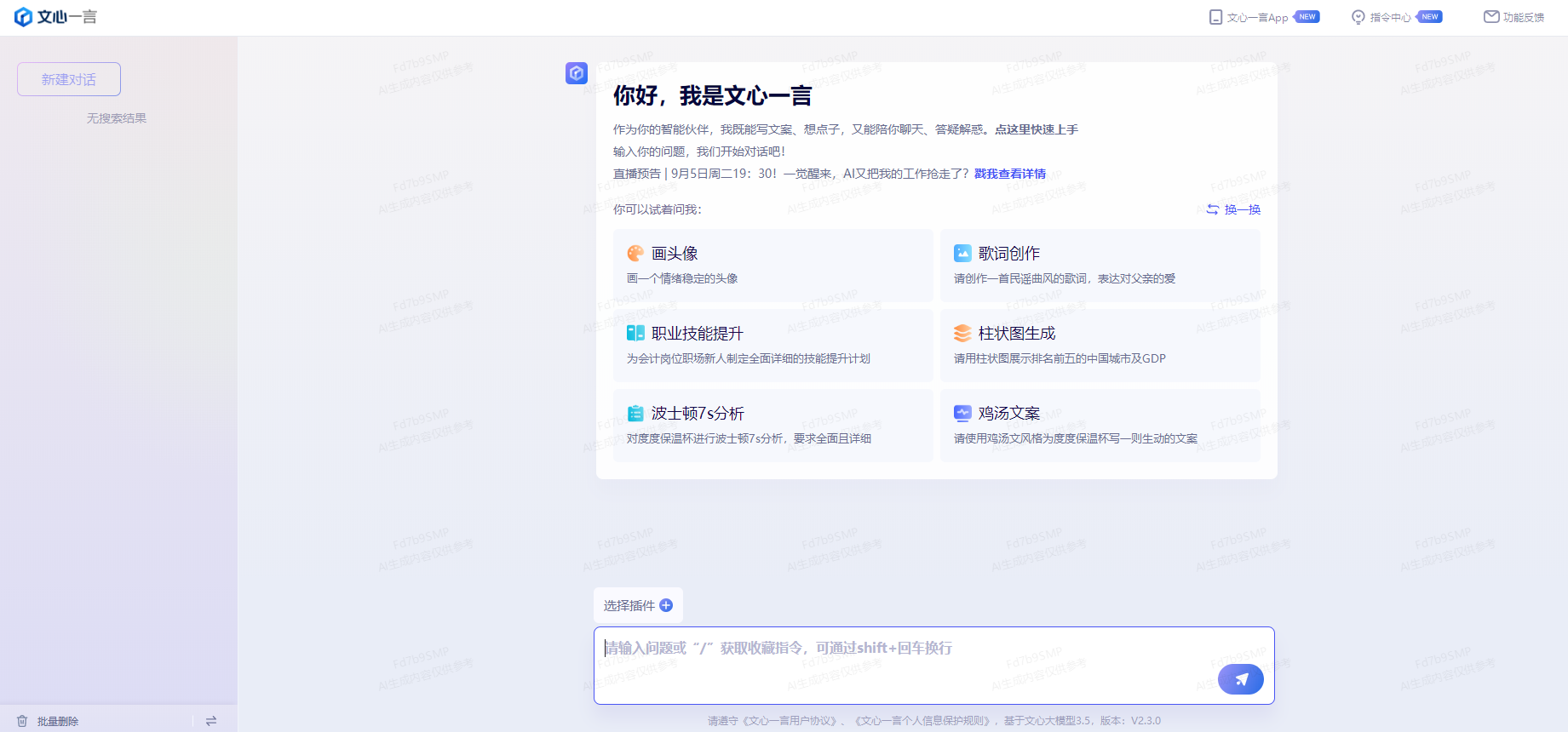1568x732 pixels.
Task: Click the plus icon on 选择插件
Action: click(x=666, y=605)
